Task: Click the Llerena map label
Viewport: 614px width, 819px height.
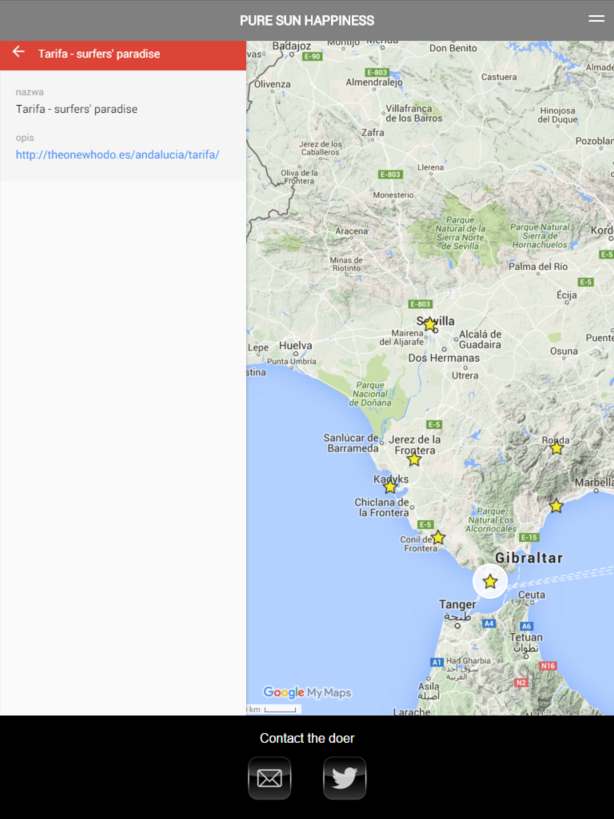Action: (431, 168)
